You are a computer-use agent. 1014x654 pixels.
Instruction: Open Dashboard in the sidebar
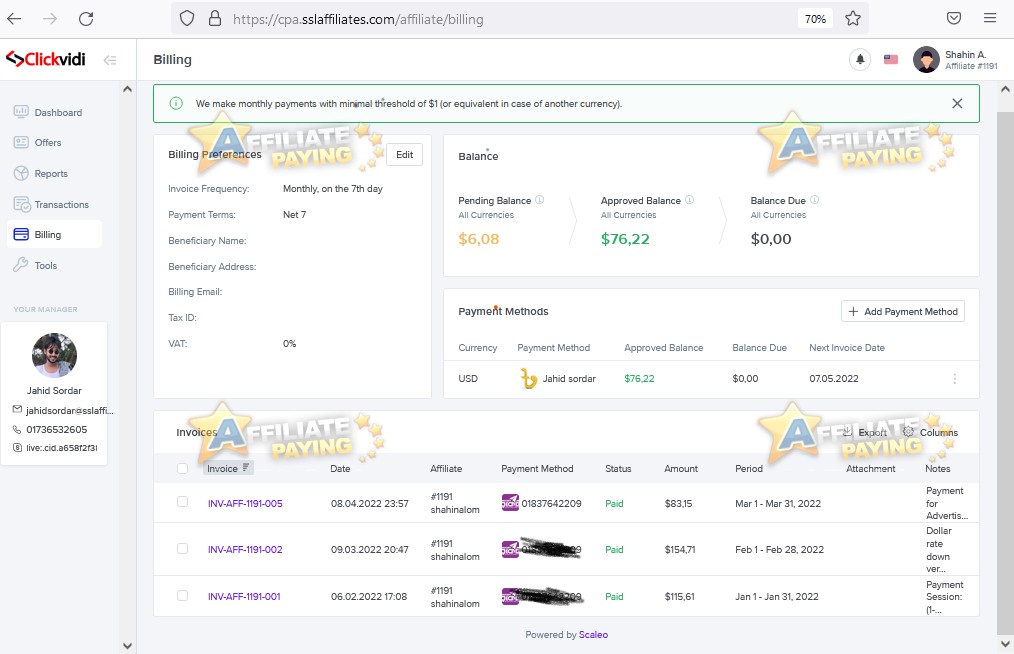(x=55, y=112)
